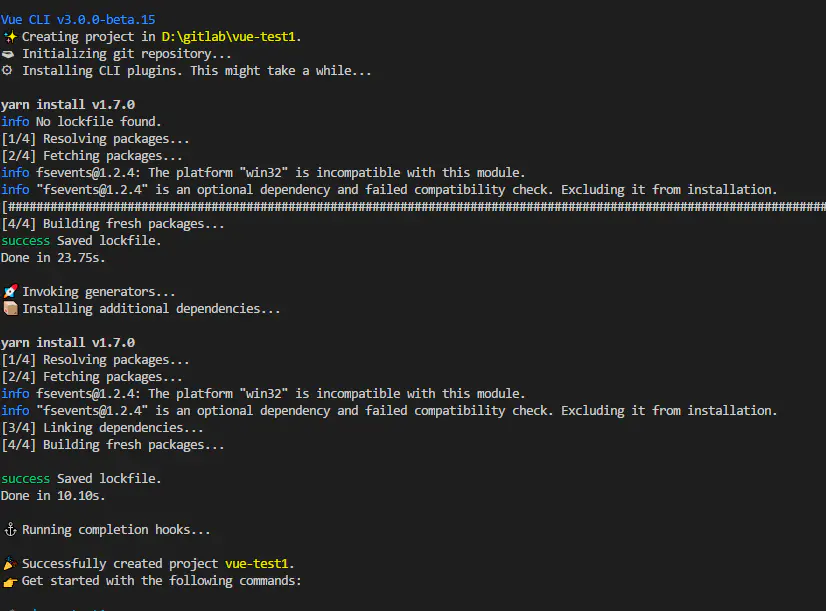Viewport: 826px width, 611px height.
Task: Click the text Initializing git repository...
Action: pyautogui.click(x=126, y=54)
